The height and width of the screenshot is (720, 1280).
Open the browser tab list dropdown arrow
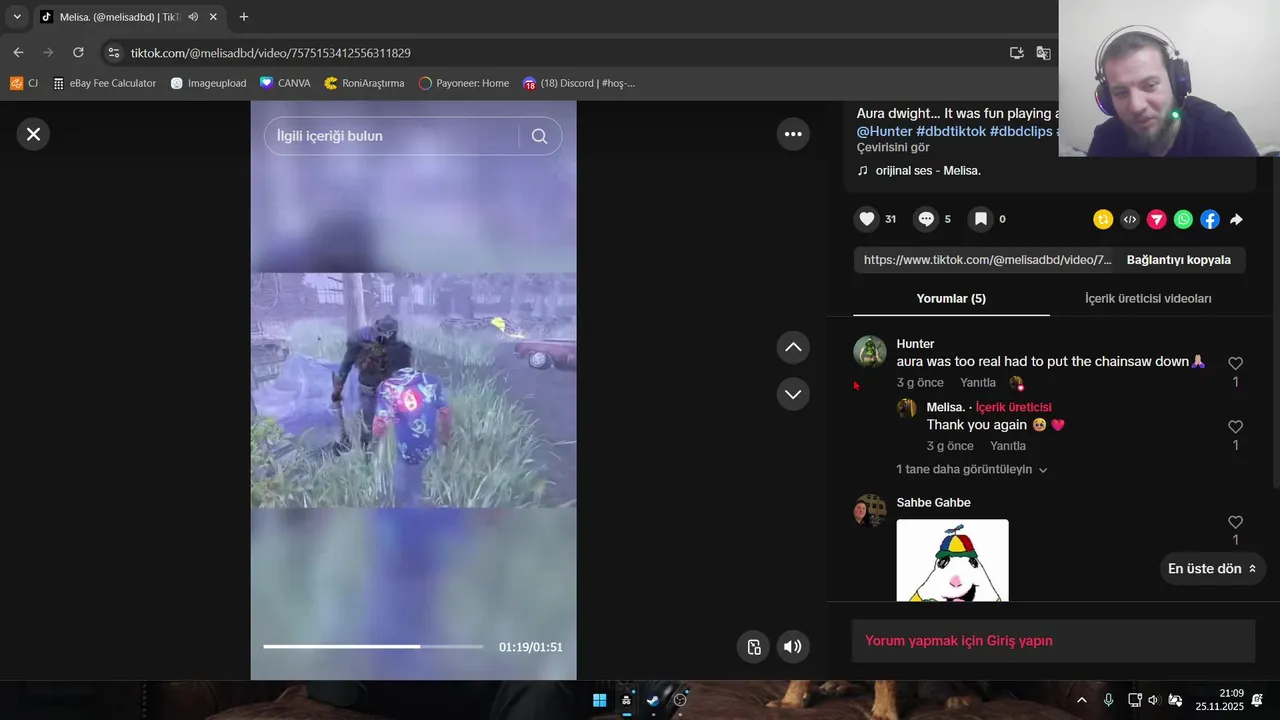(x=17, y=17)
